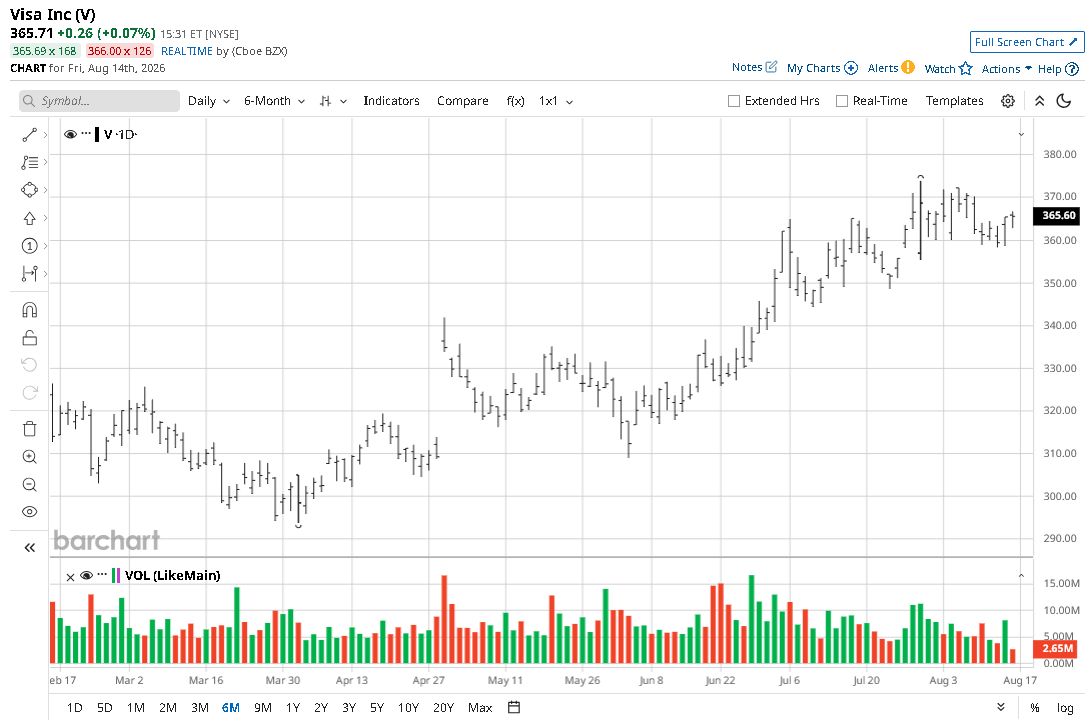Remove the VOL indicator with X
This screenshot has width=1091, height=726.
pos(70,577)
